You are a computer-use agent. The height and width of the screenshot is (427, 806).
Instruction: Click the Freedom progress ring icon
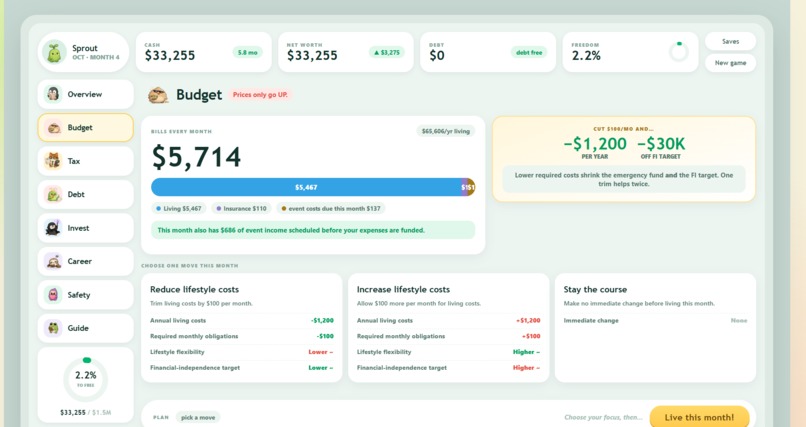point(679,52)
